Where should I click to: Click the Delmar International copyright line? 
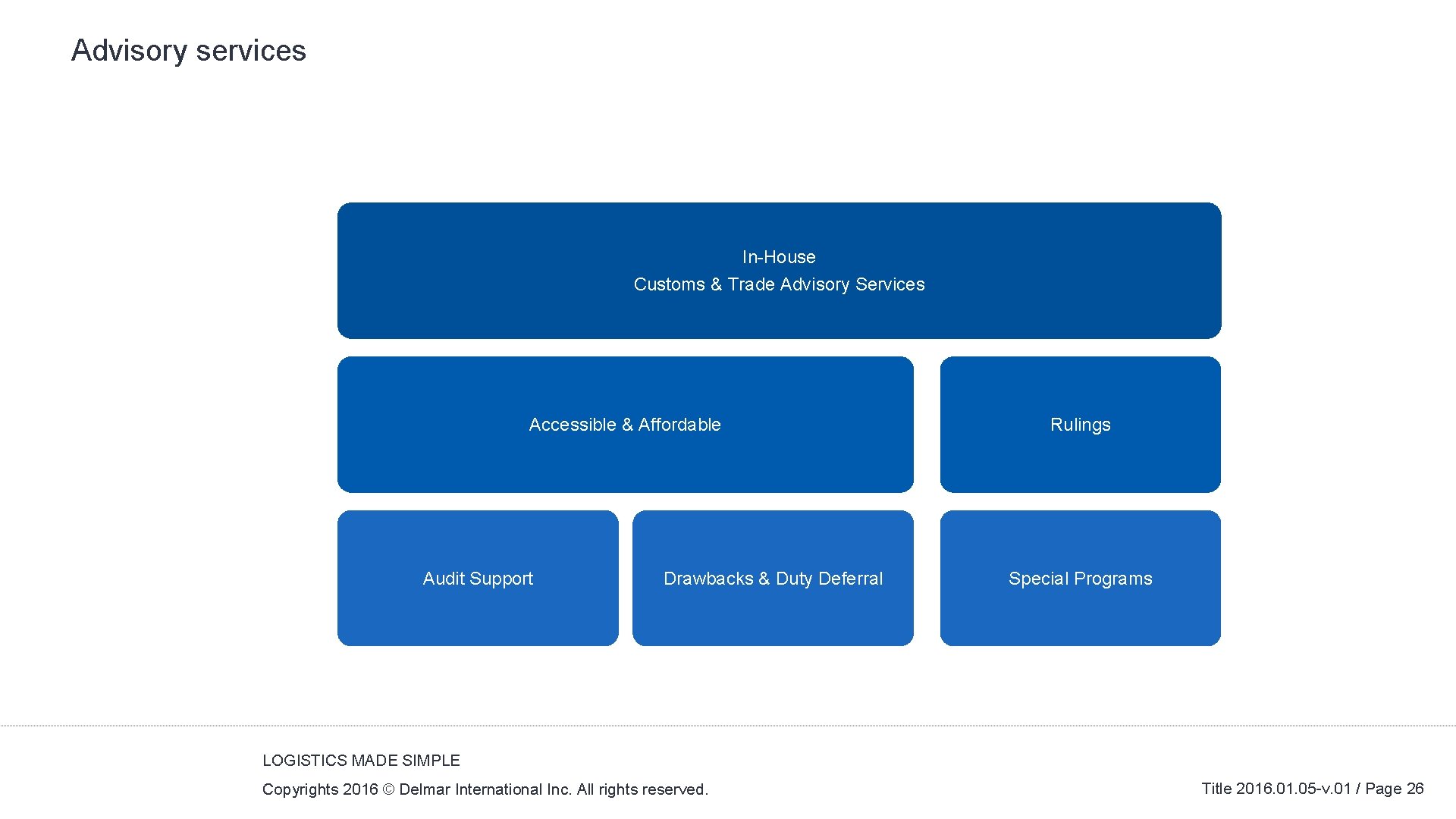485,789
